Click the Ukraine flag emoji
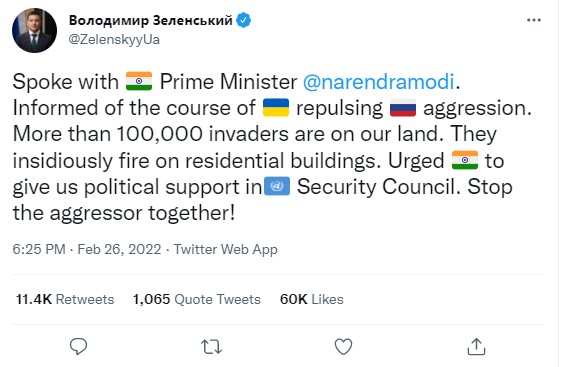The height and width of the screenshot is (367, 561). pyautogui.click(x=276, y=107)
